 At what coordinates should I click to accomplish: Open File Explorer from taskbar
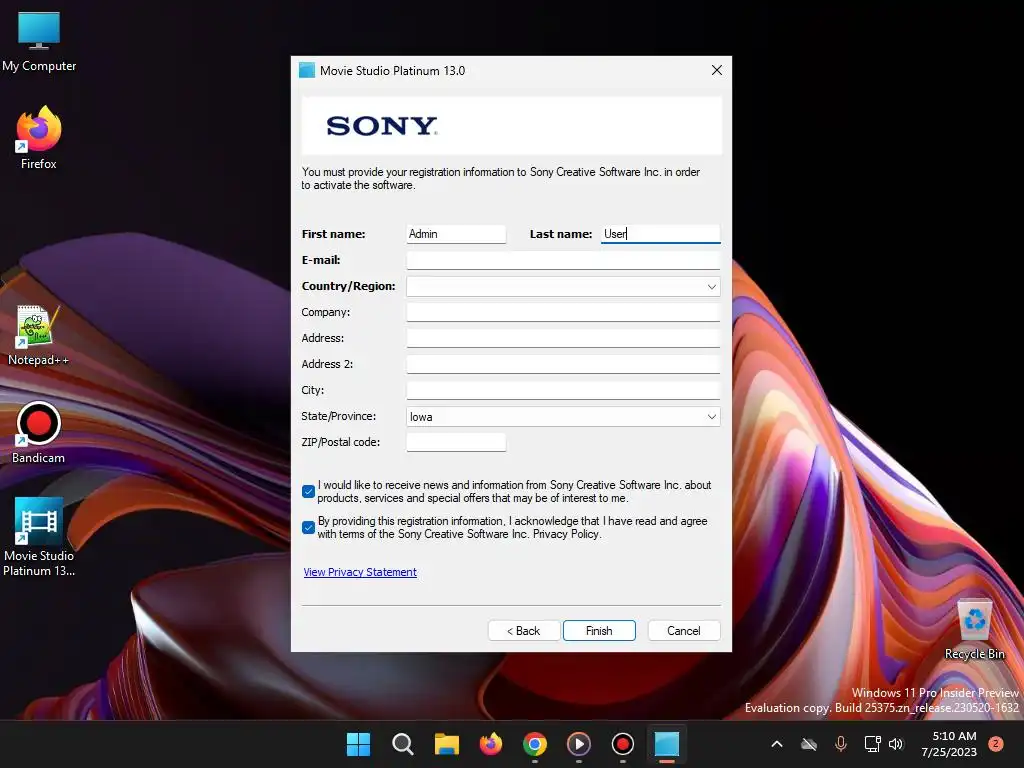tap(447, 744)
